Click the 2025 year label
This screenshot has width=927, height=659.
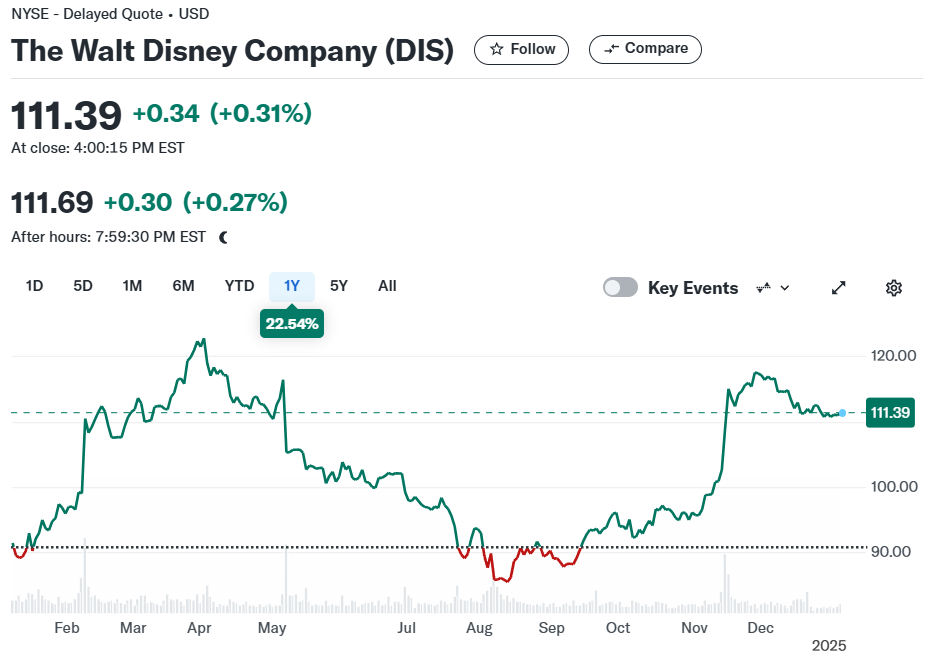(x=829, y=646)
